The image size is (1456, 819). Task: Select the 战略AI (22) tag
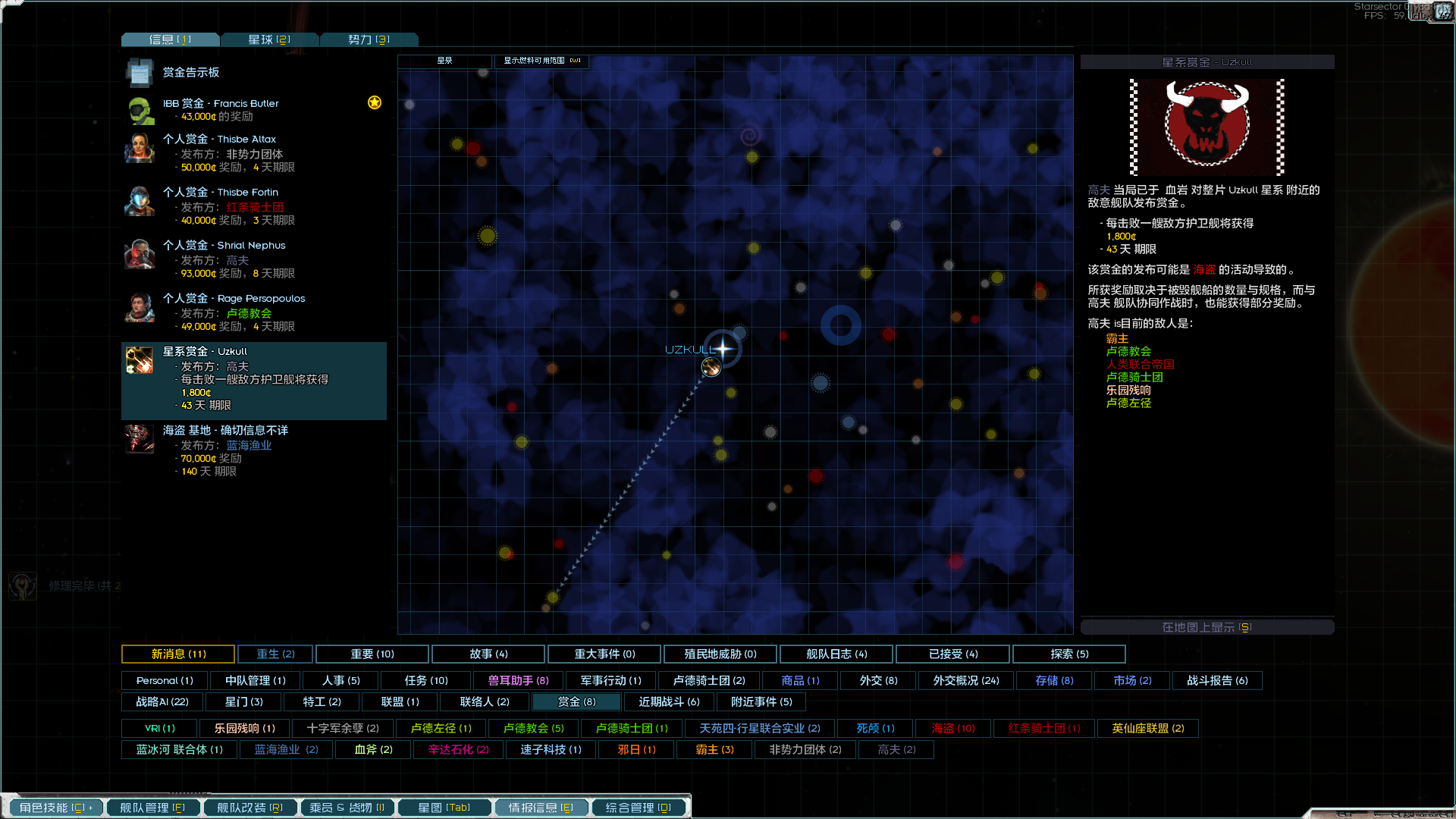coord(162,702)
